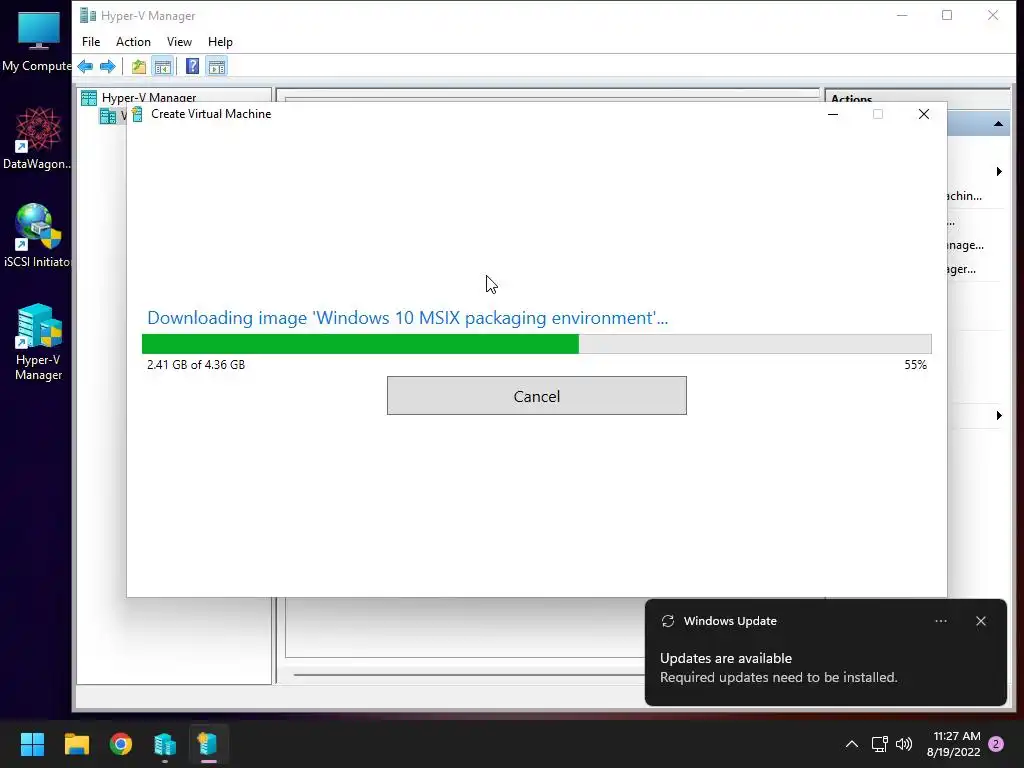This screenshot has width=1024, height=768.
Task: Open File Explorer from the taskbar
Action: pos(76,744)
